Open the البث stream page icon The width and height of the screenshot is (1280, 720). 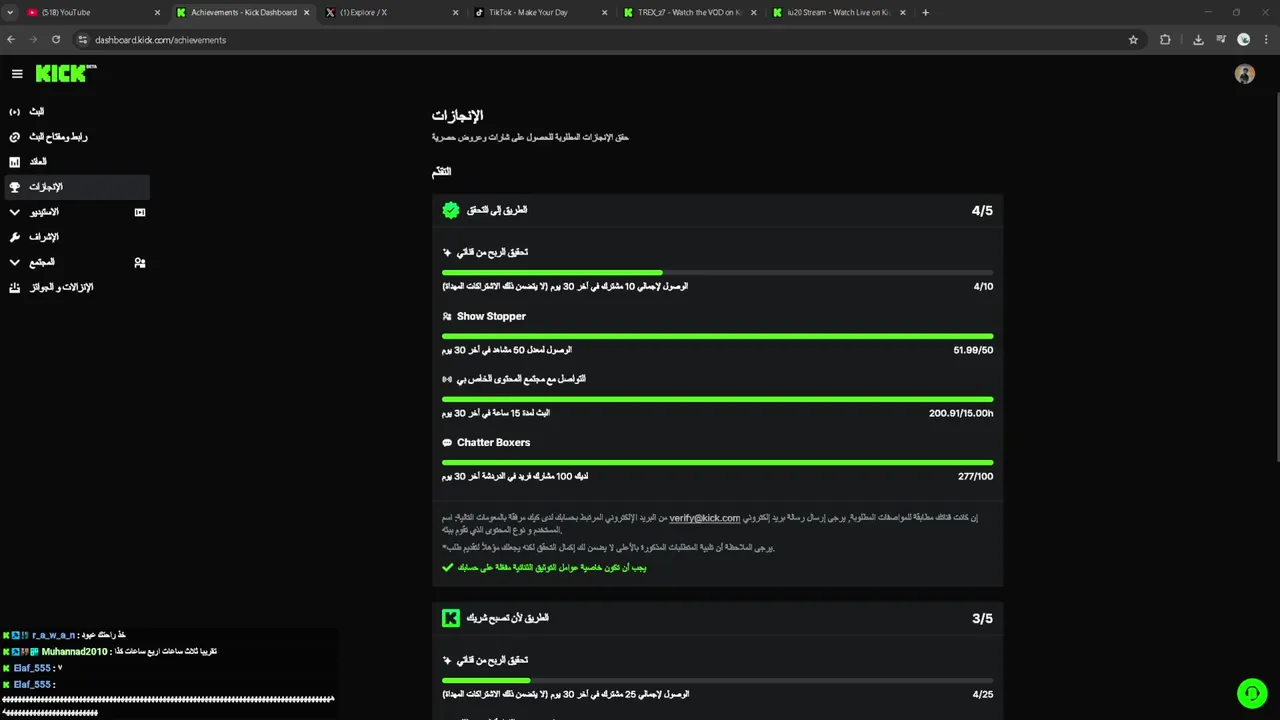click(14, 112)
